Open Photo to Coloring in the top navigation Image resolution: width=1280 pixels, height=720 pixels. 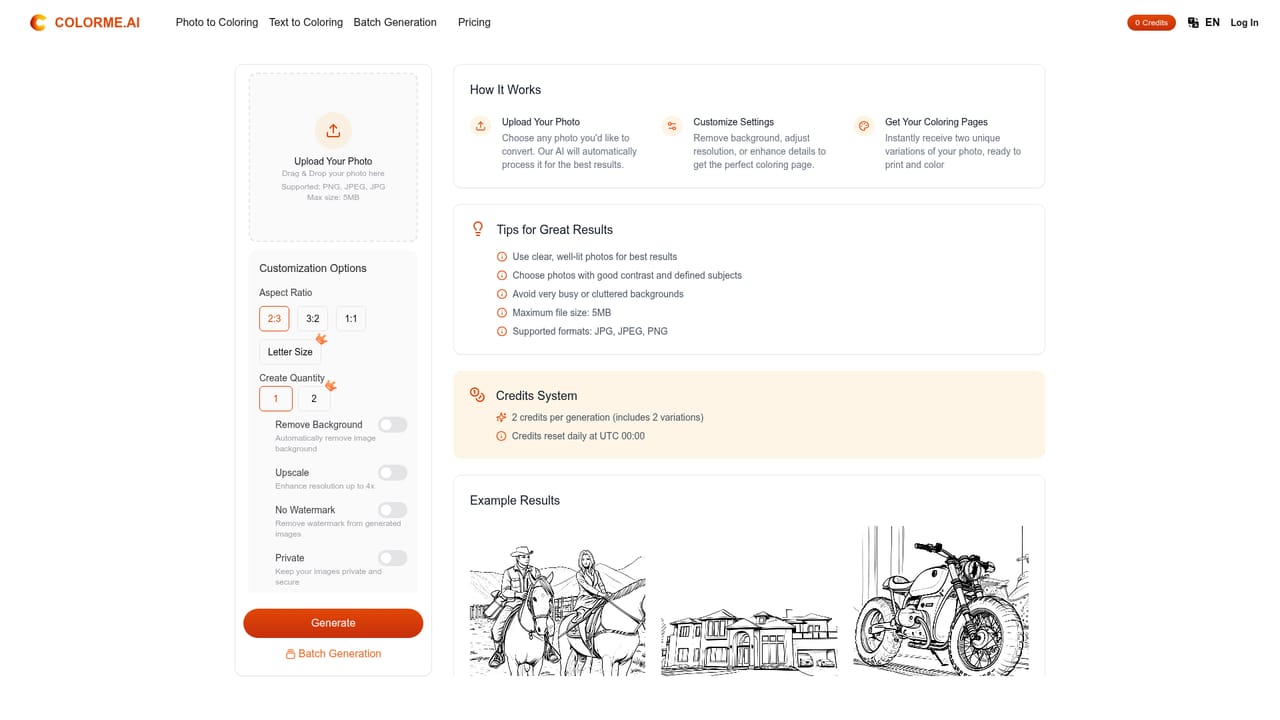[x=217, y=22]
